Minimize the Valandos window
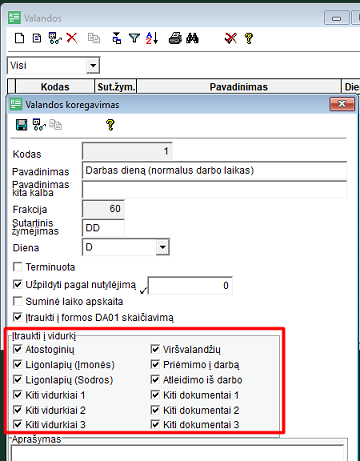The width and height of the screenshot is (360, 461). (x=337, y=18)
